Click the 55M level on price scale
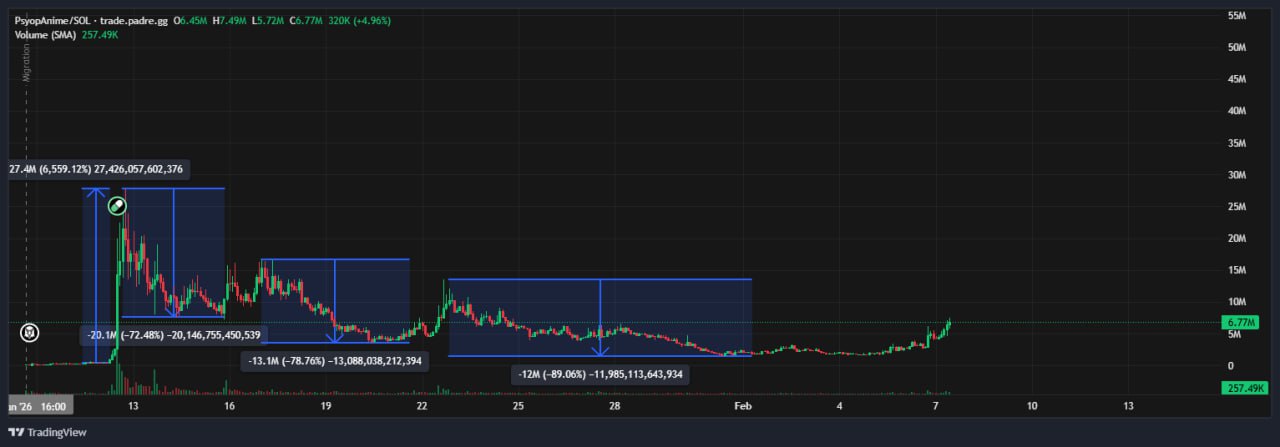The width and height of the screenshot is (1280, 447). click(x=1235, y=16)
